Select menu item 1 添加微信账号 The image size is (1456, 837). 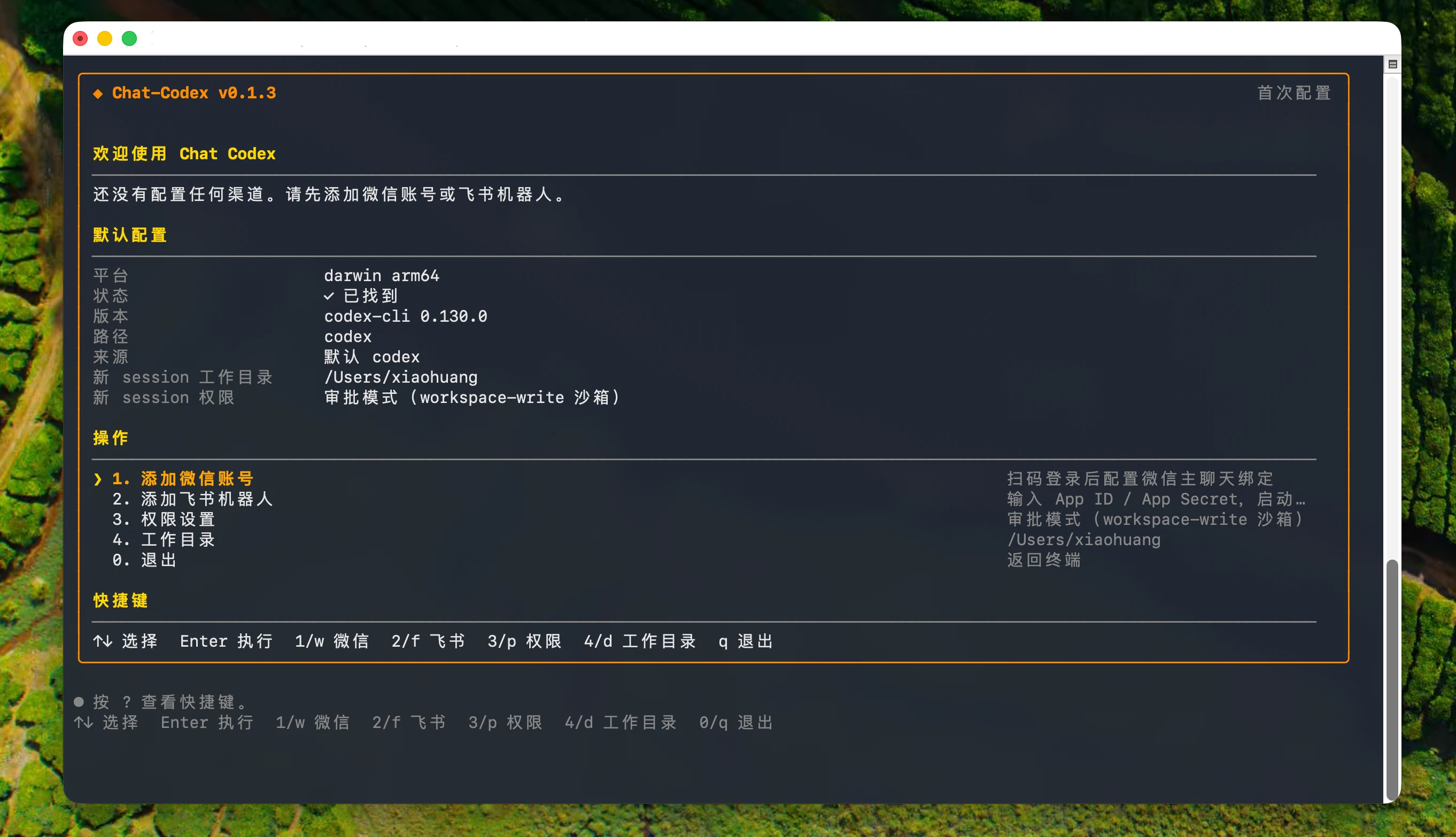(182, 478)
